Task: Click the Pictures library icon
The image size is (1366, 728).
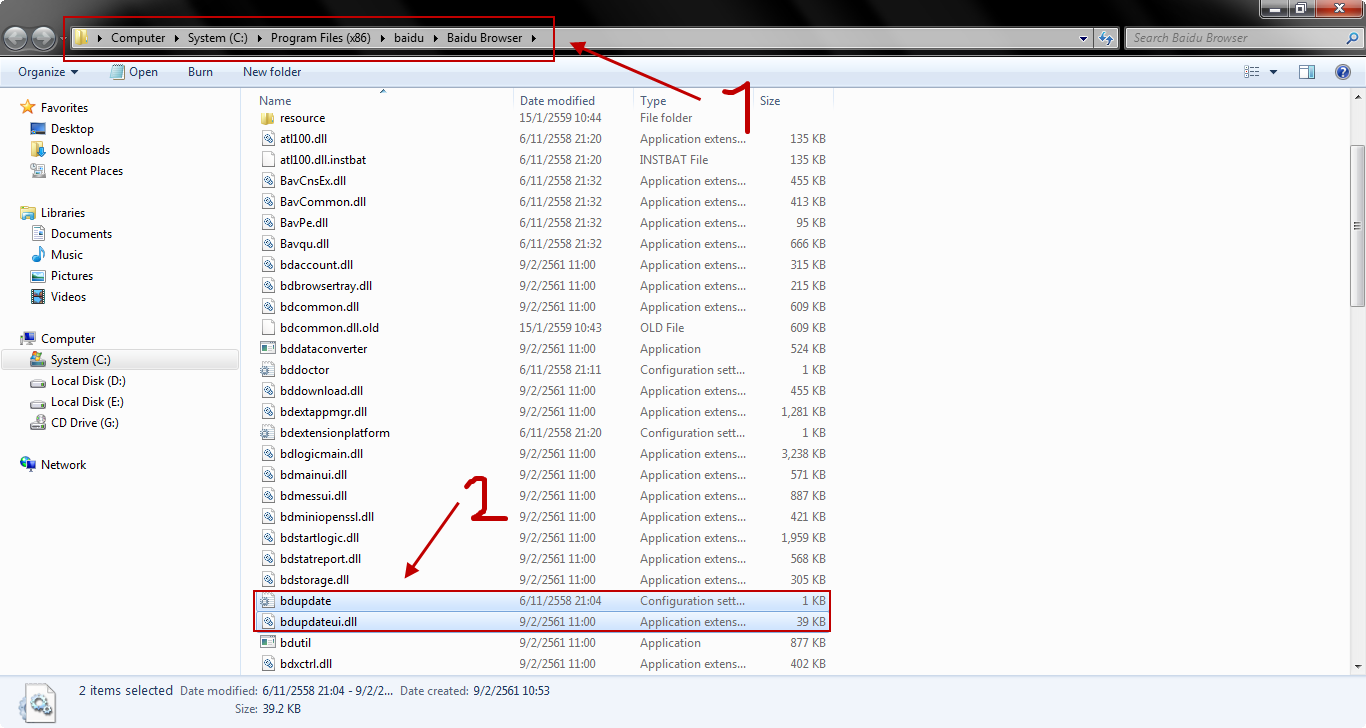Action: (x=38, y=276)
